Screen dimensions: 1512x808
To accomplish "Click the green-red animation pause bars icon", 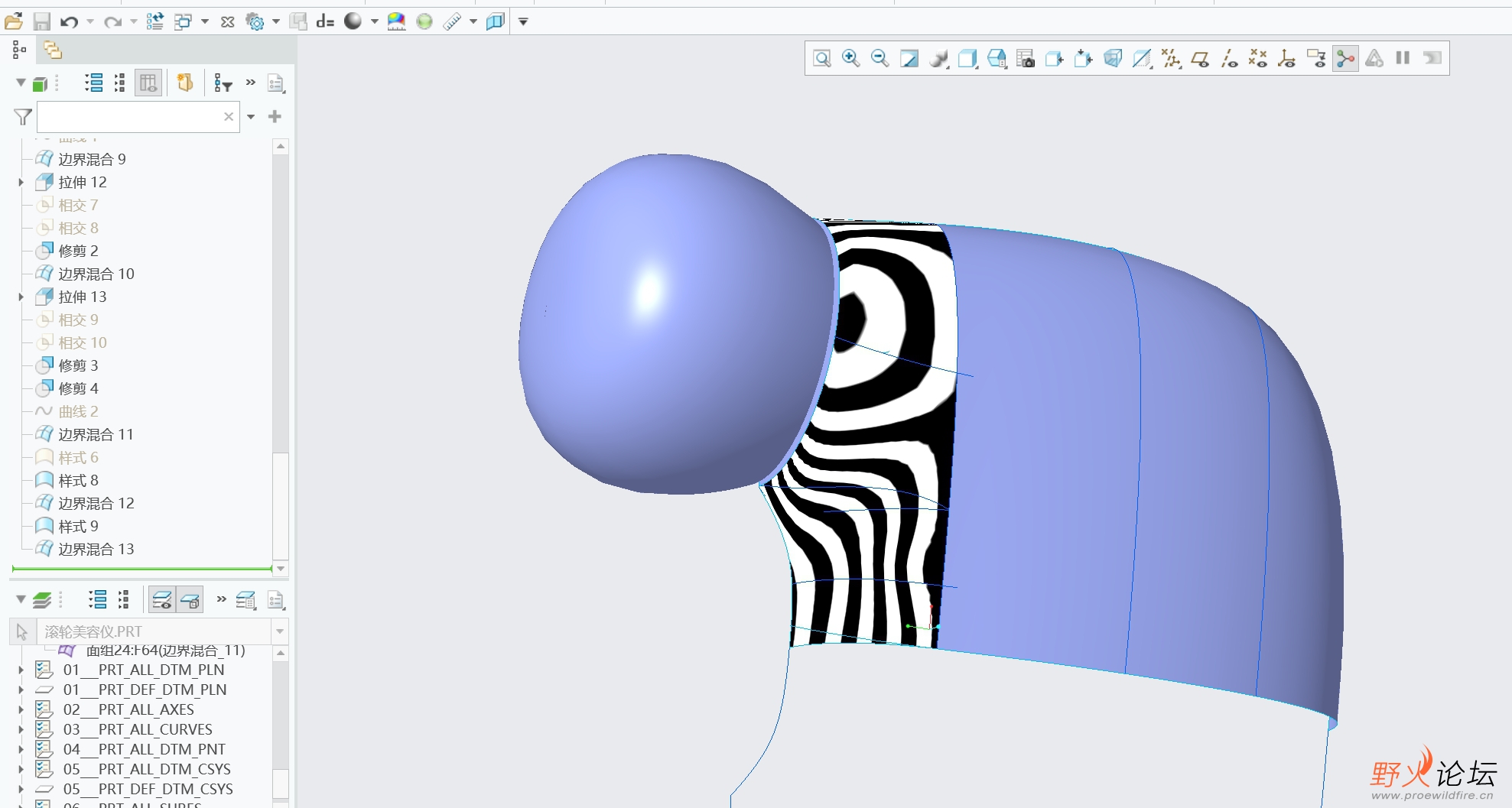I will [1403, 58].
